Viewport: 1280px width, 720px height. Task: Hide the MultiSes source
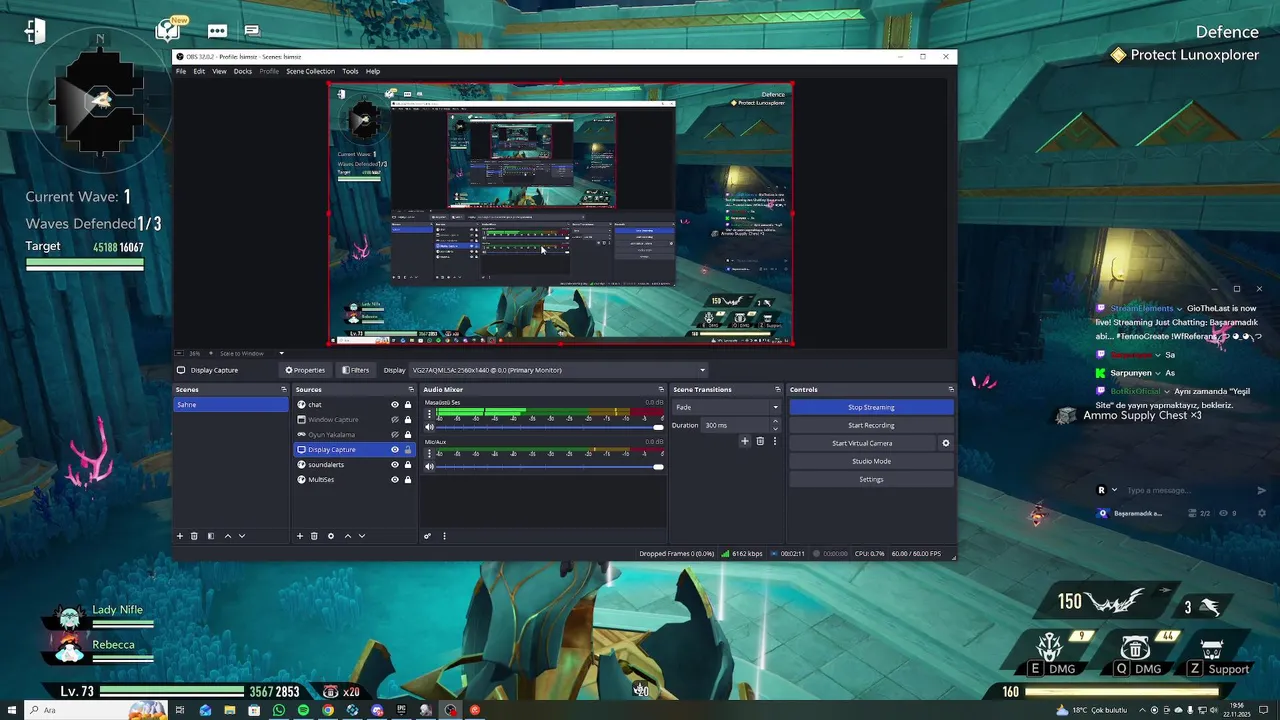(x=394, y=480)
